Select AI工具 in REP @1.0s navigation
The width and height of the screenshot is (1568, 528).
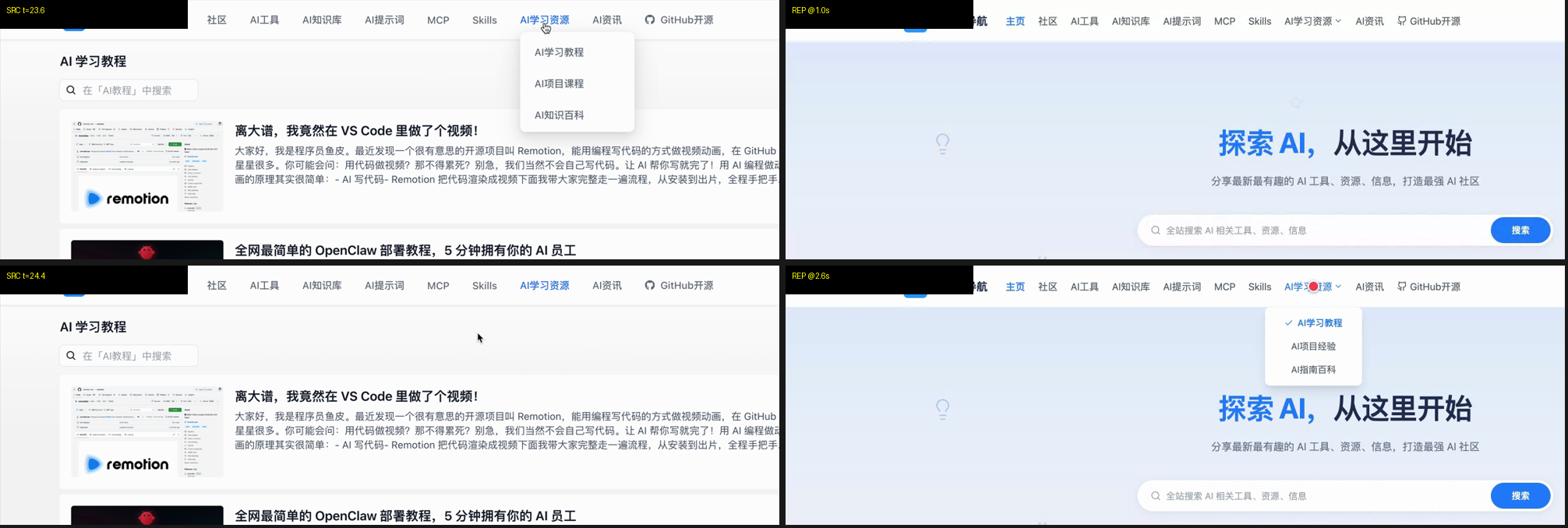tap(1085, 22)
